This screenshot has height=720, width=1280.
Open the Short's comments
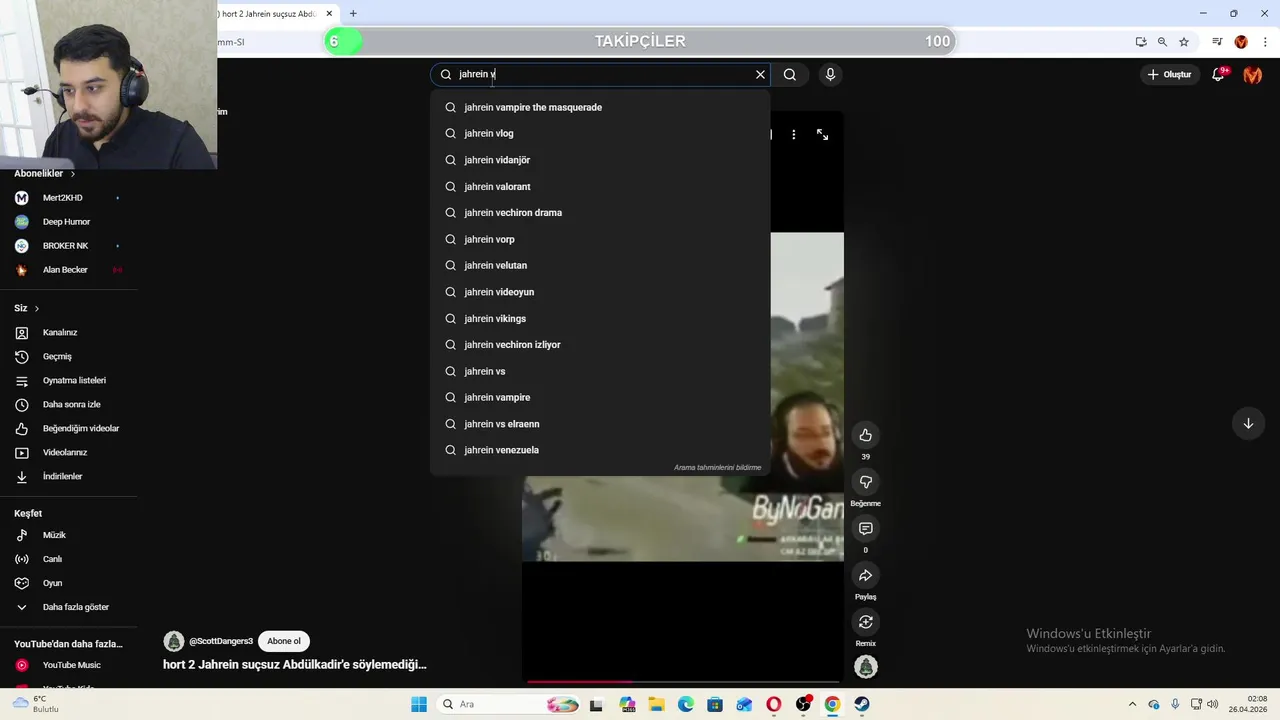866,528
